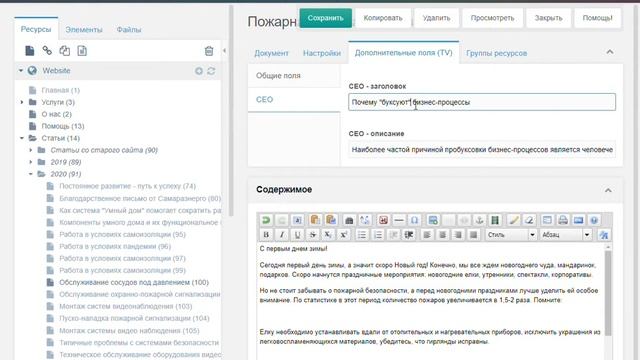Align text center in editor

point(442,235)
